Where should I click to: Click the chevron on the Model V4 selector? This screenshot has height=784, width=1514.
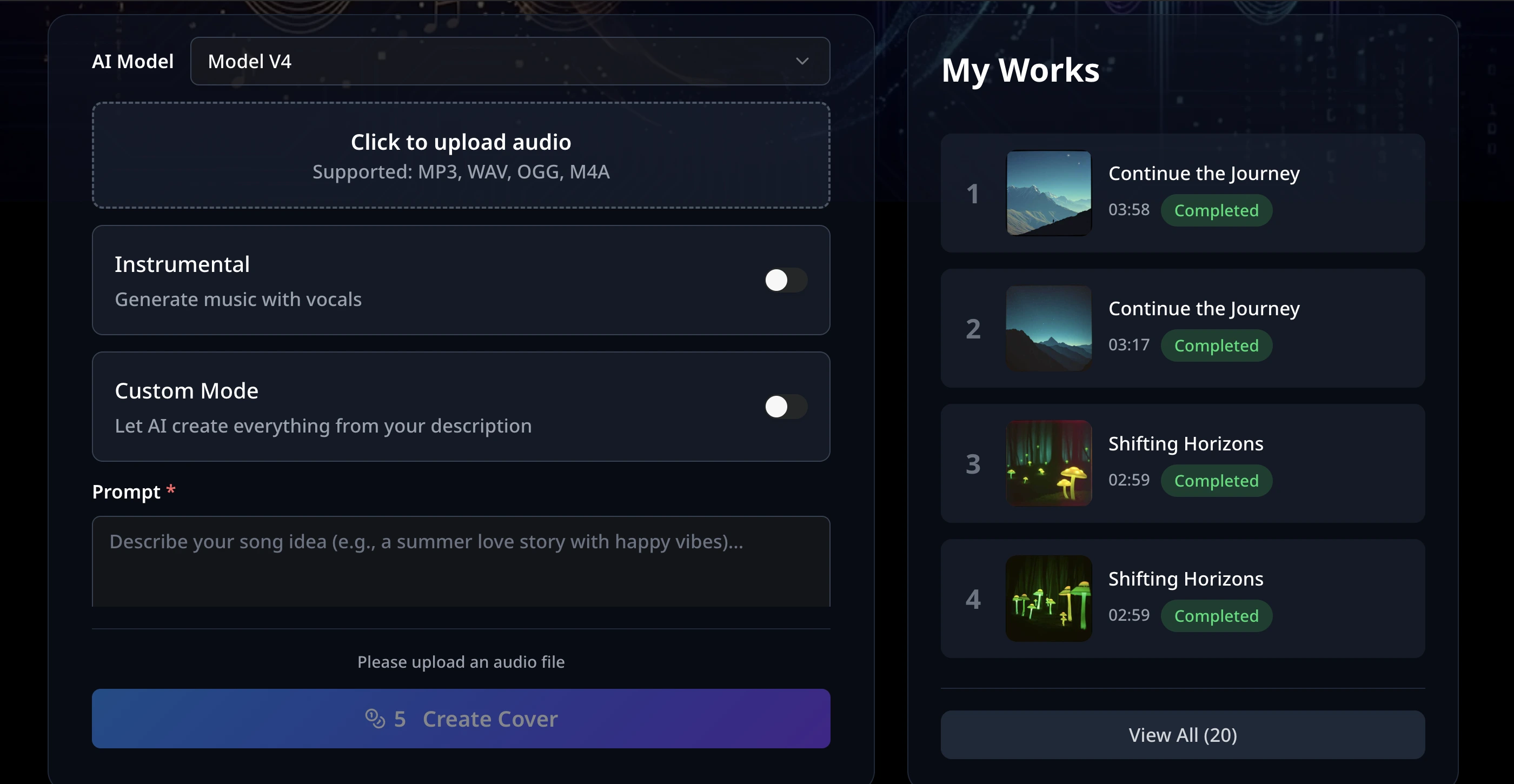[803, 61]
